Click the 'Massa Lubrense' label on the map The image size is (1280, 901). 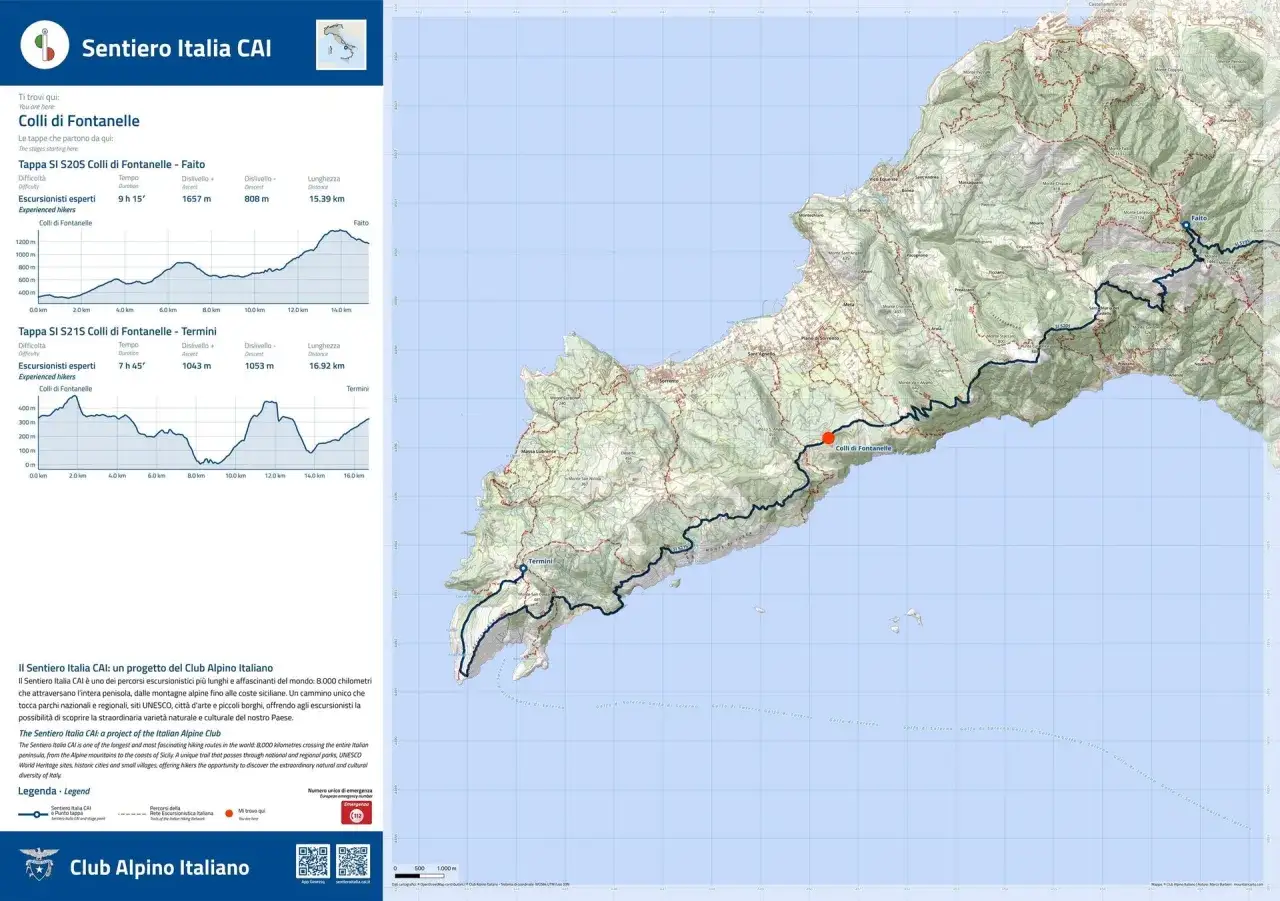pos(538,451)
